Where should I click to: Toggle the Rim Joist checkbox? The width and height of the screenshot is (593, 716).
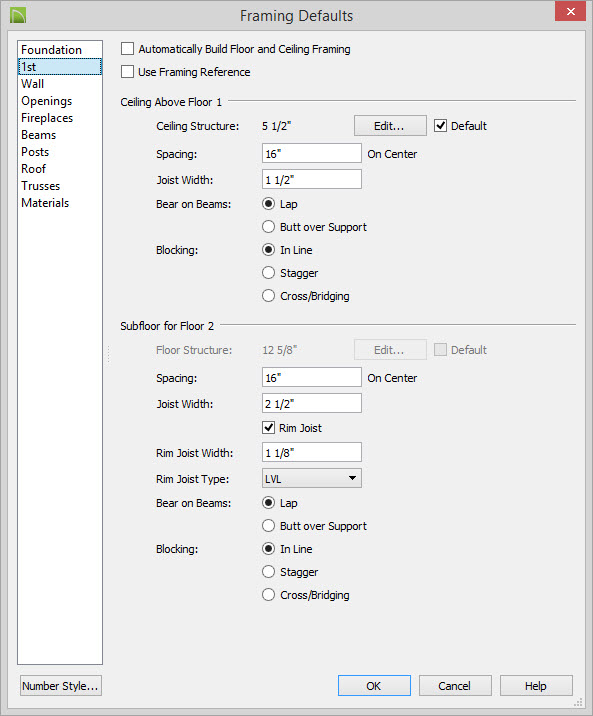268,428
